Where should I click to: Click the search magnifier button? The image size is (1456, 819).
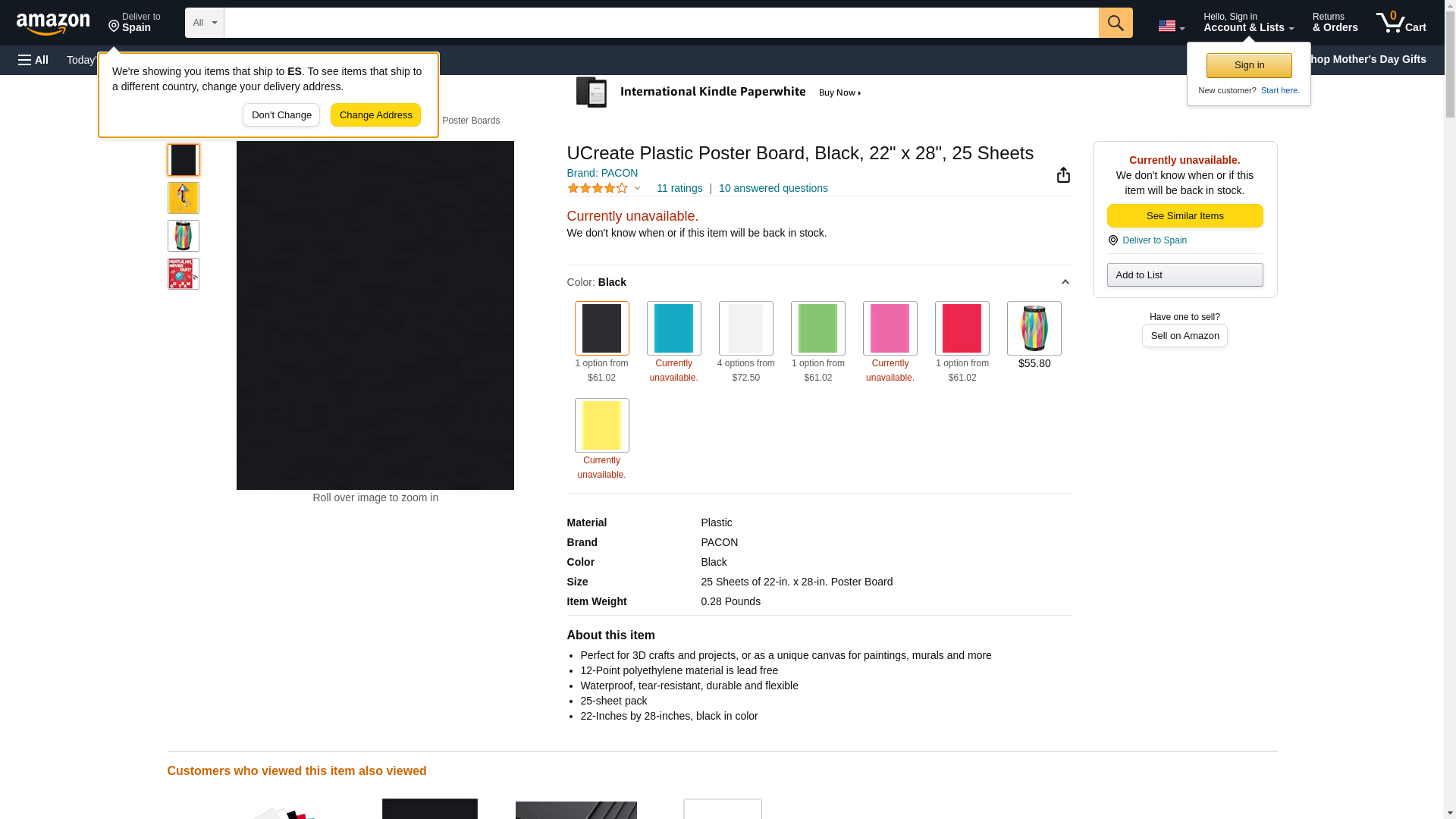pyautogui.click(x=1115, y=23)
